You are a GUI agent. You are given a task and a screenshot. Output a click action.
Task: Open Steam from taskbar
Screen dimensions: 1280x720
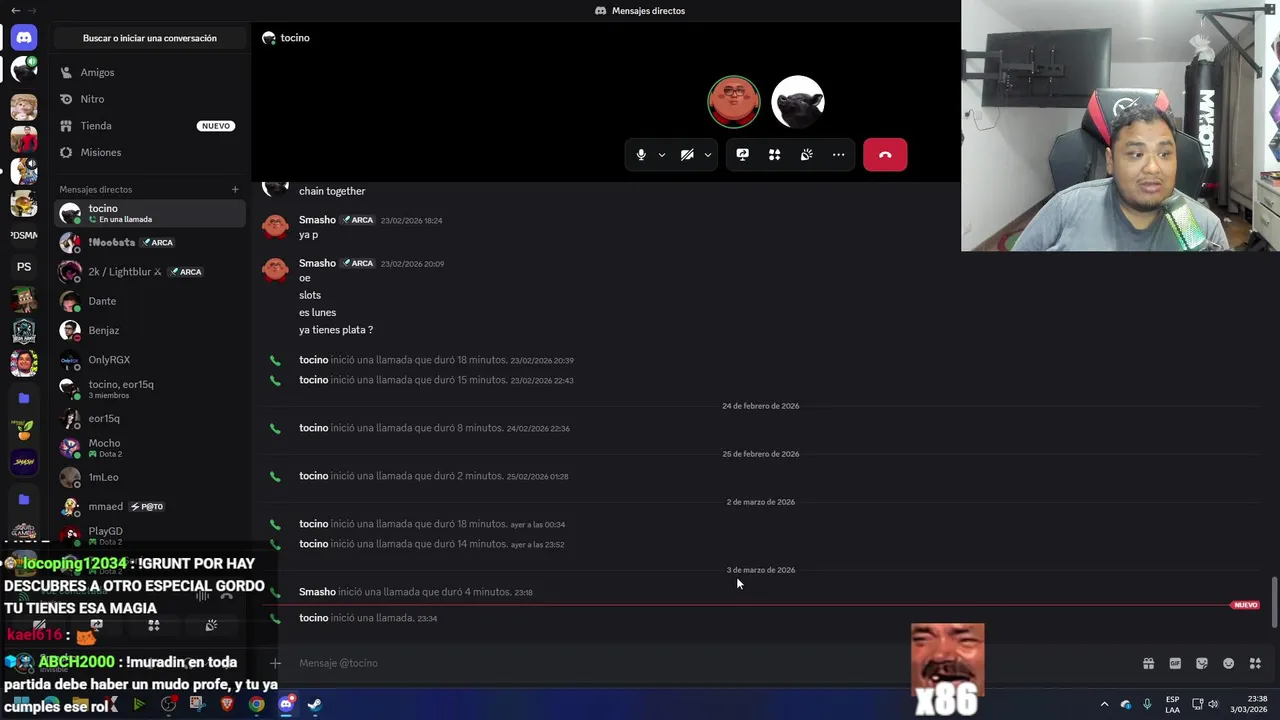(x=315, y=704)
